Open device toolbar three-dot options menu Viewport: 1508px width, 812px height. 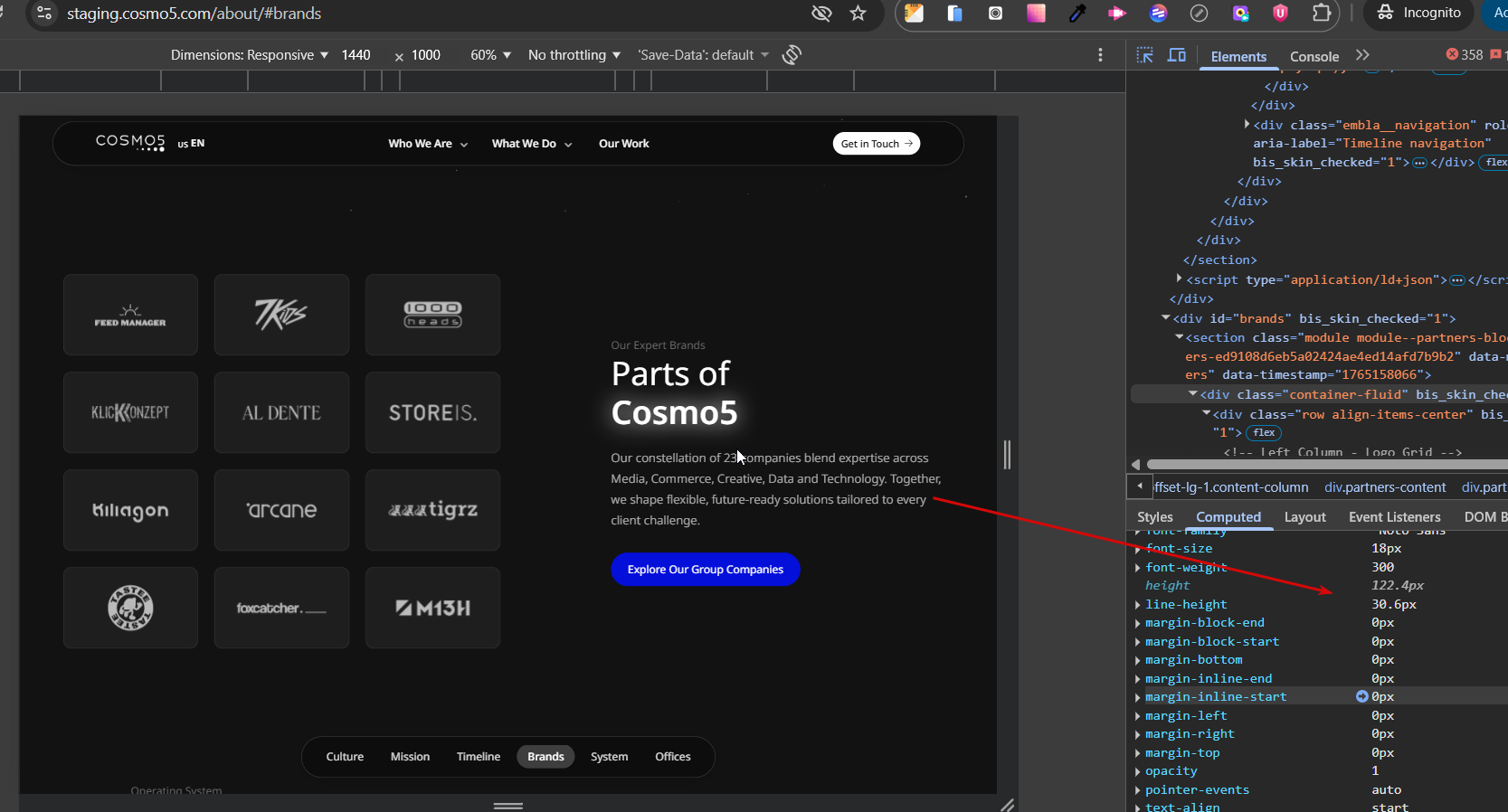click(x=1100, y=55)
